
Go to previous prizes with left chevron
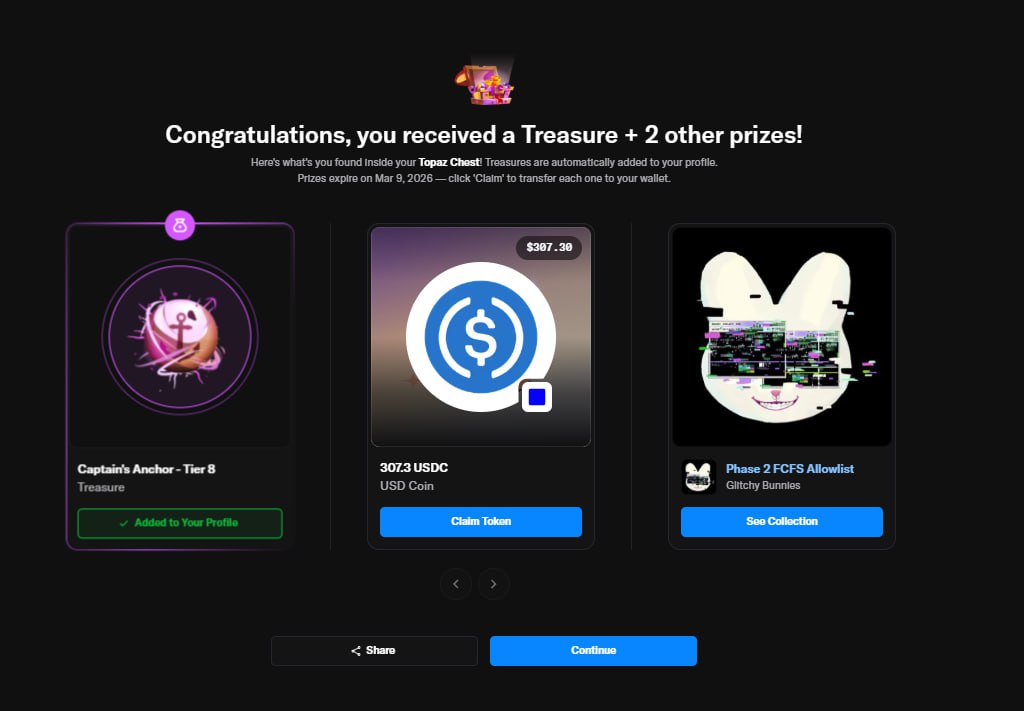(x=456, y=584)
